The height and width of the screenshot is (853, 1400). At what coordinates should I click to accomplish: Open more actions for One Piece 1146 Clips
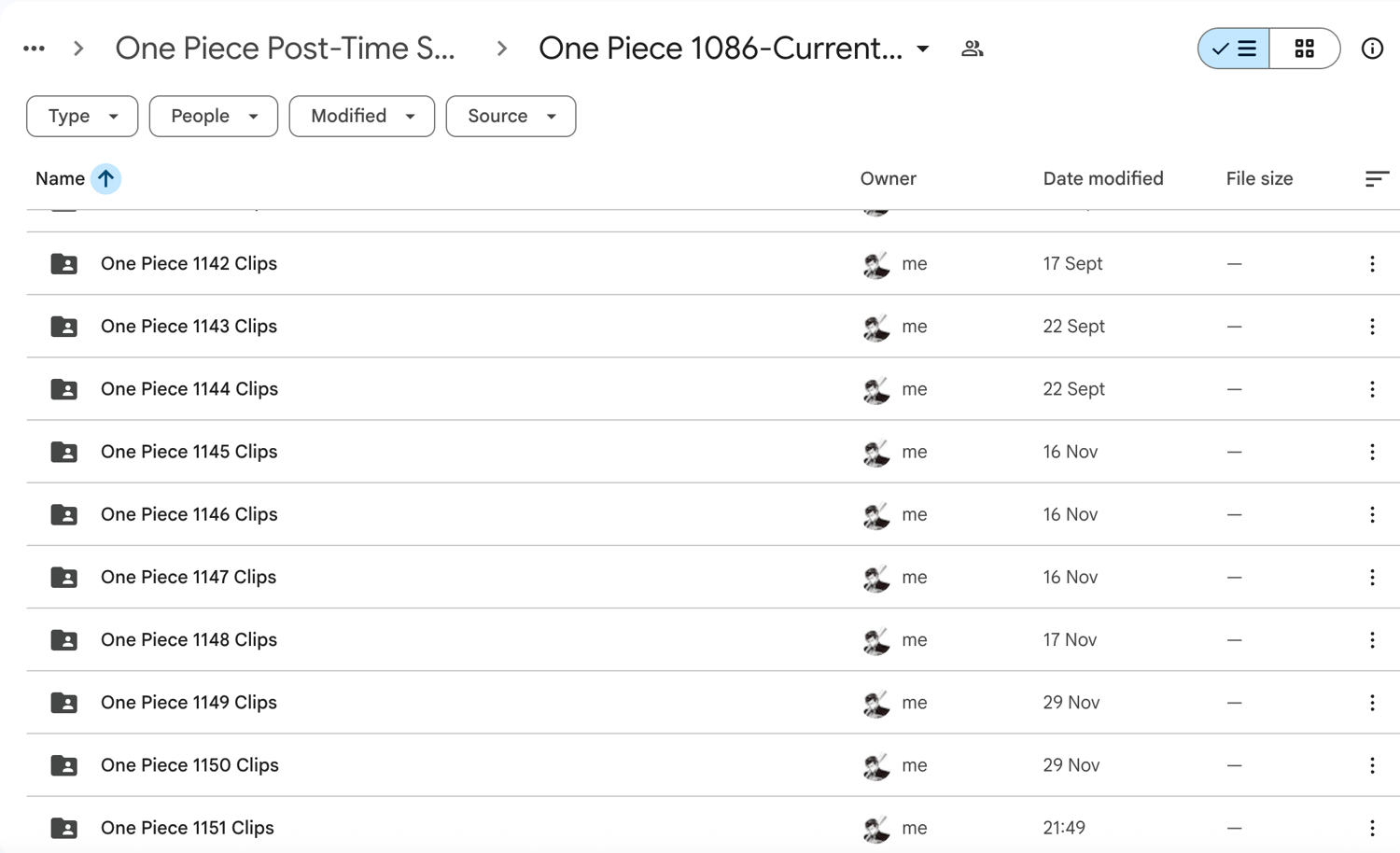pyautogui.click(x=1372, y=514)
